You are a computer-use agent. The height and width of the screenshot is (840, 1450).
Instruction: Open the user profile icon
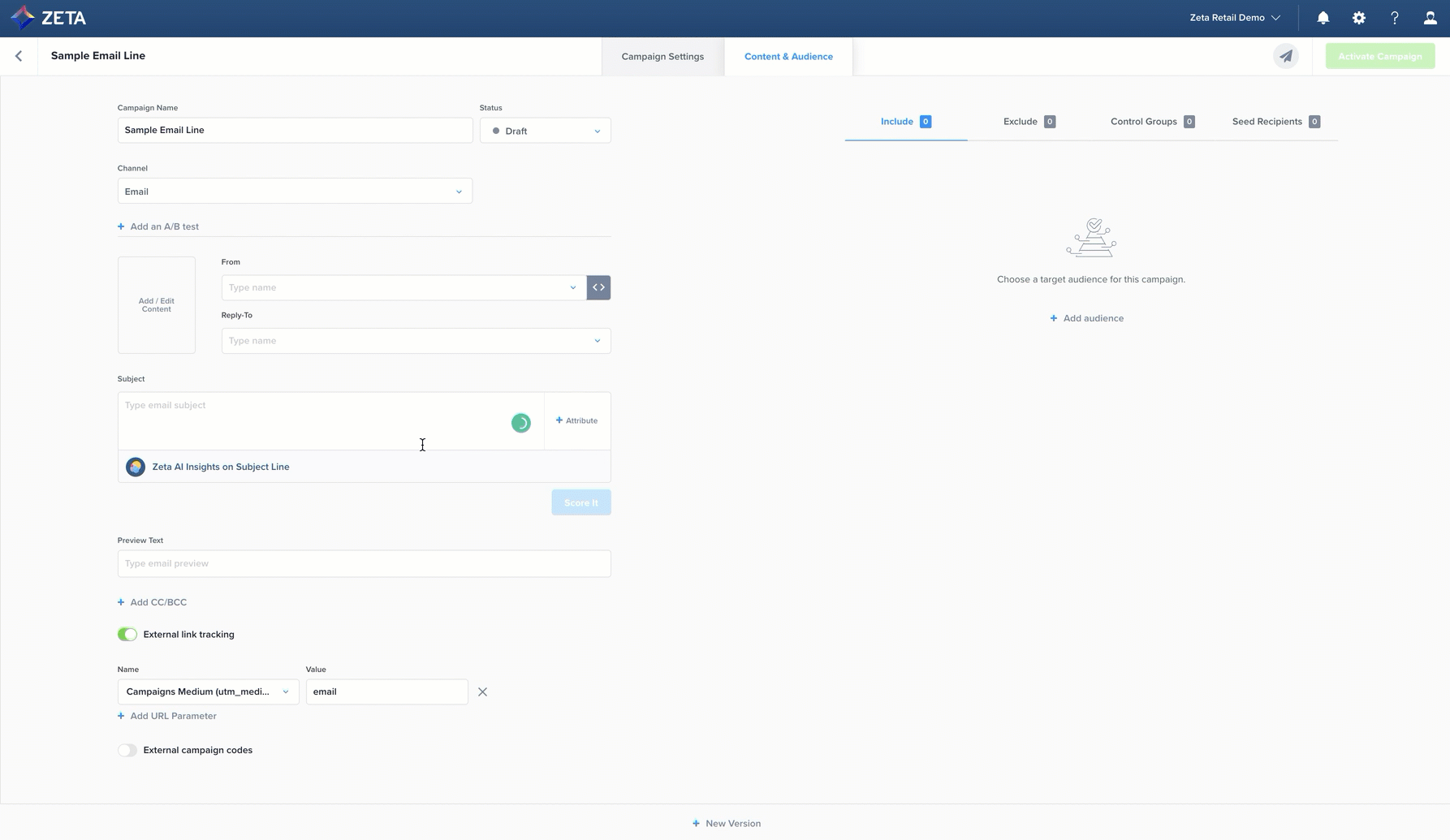pos(1430,18)
